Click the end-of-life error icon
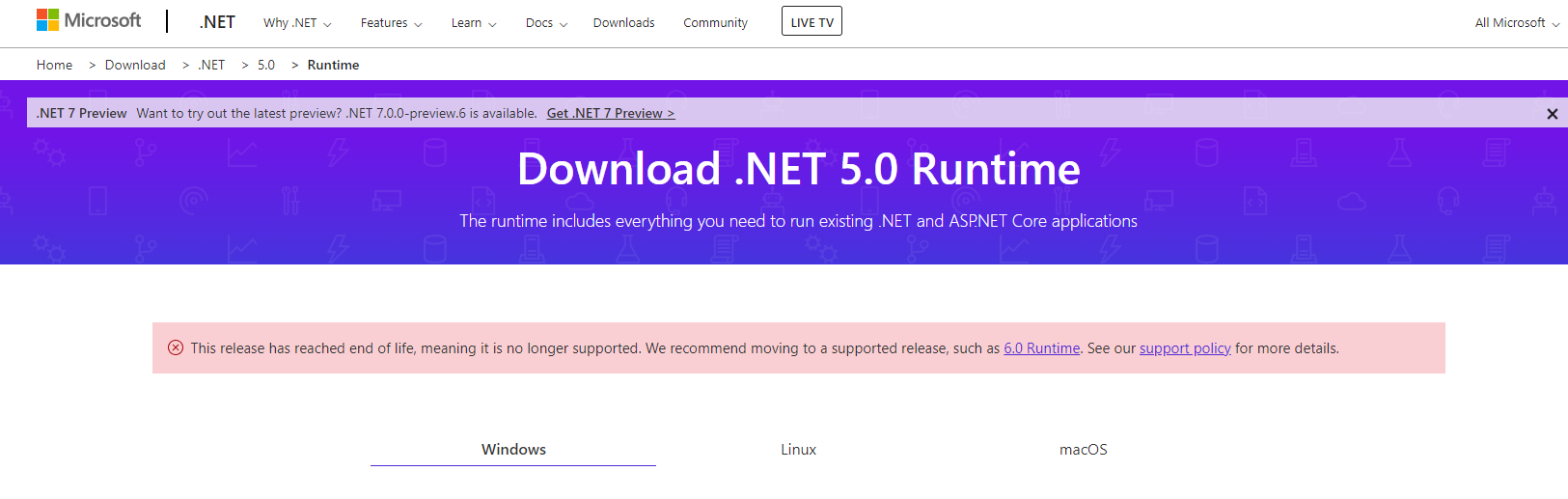1568x499 pixels. coord(176,347)
